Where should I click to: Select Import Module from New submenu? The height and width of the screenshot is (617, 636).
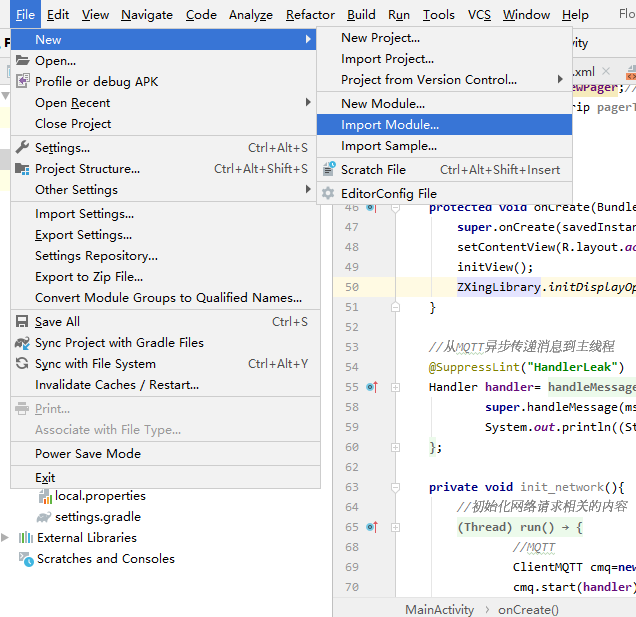pyautogui.click(x=390, y=125)
